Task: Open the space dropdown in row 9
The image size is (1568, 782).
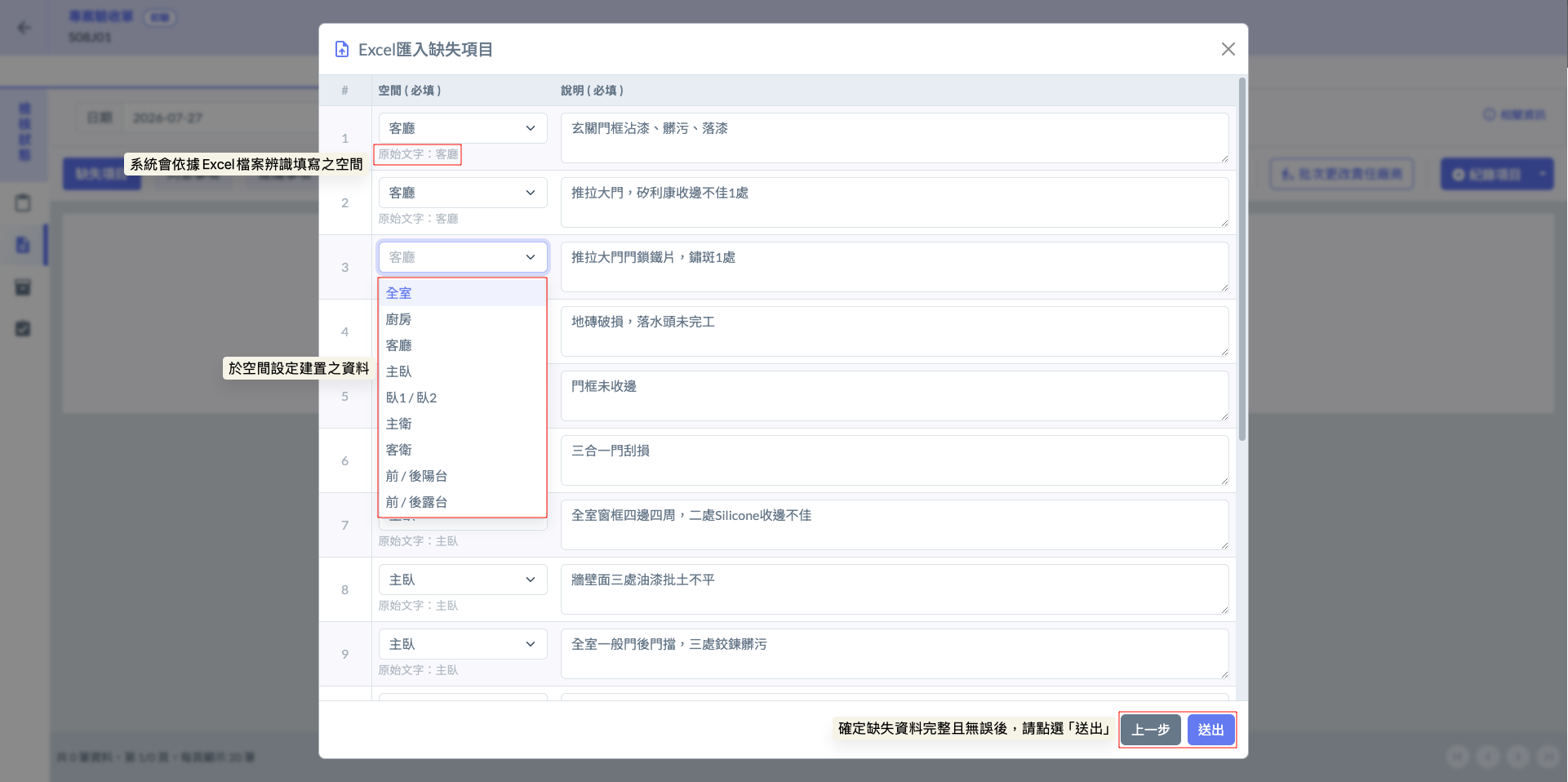Action: 463,644
